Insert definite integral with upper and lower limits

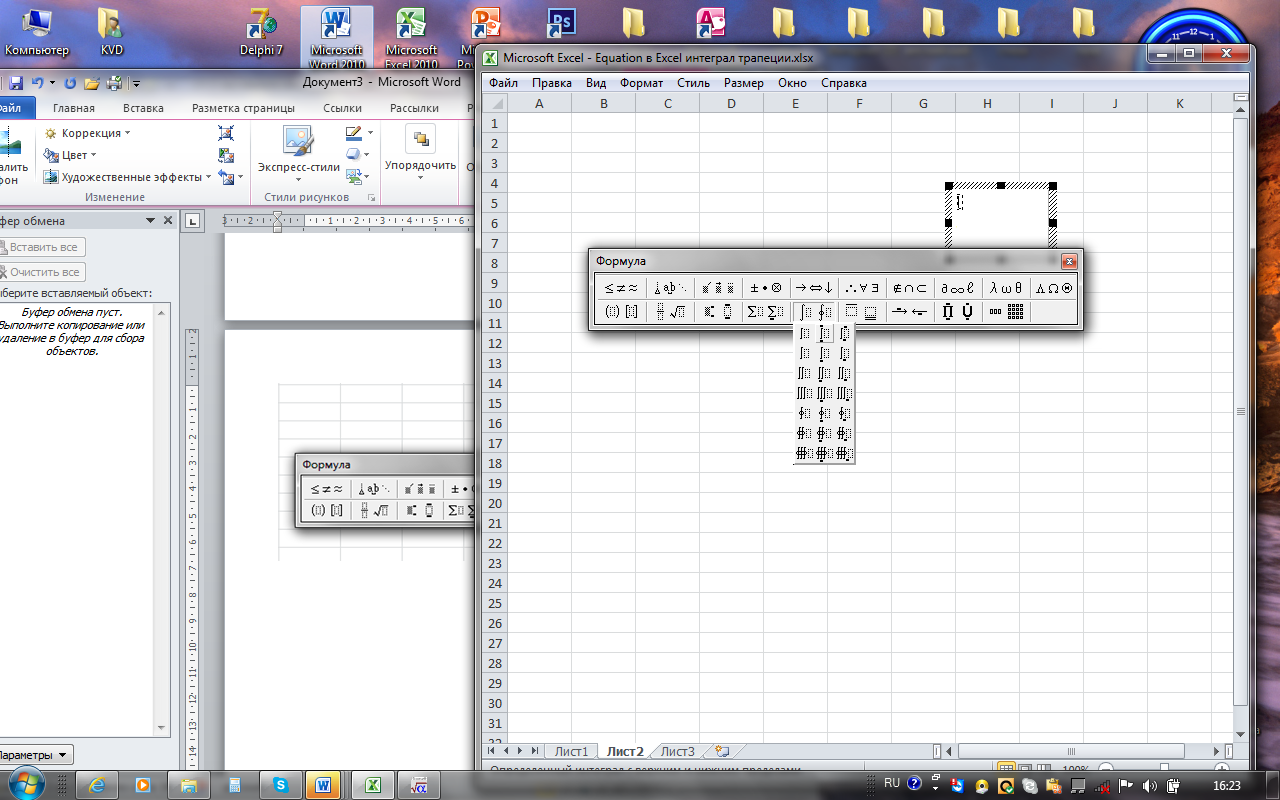(x=824, y=334)
